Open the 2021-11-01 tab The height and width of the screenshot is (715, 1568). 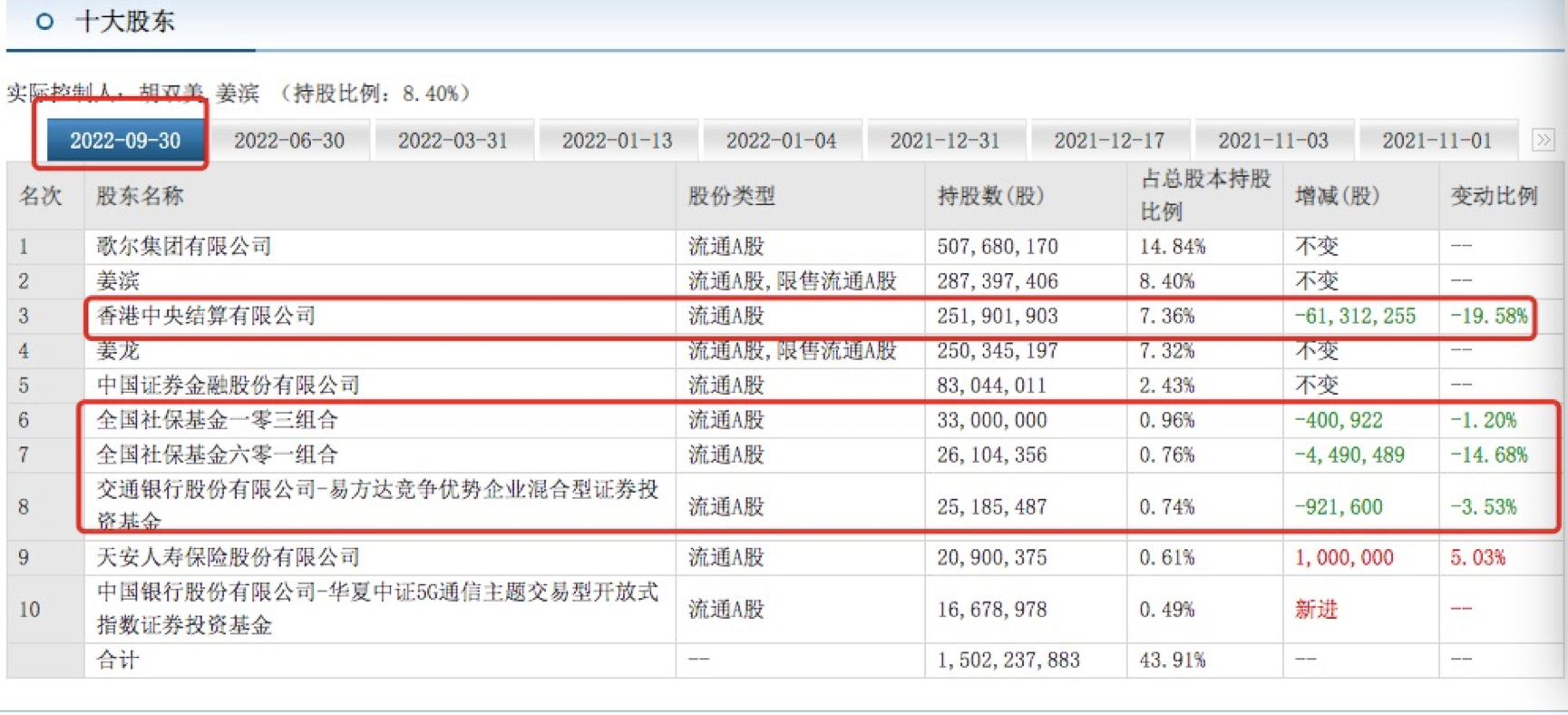1437,141
